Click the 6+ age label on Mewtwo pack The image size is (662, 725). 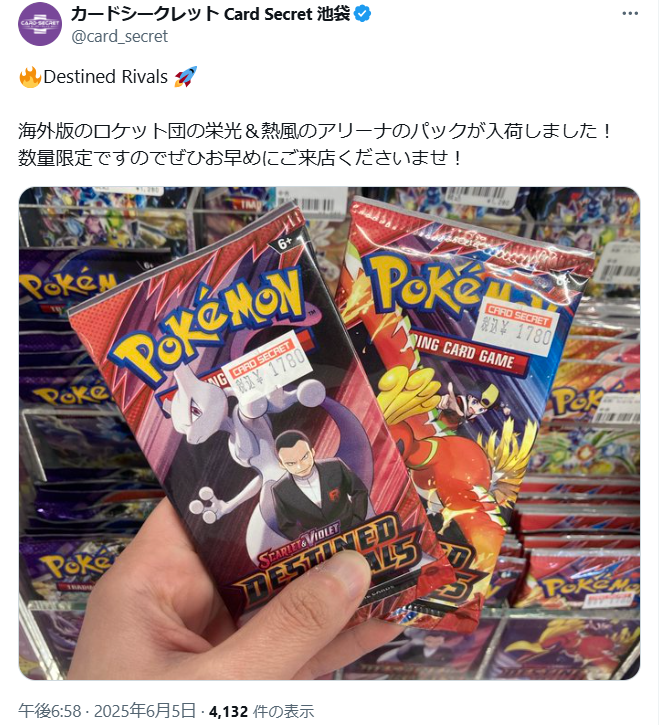[285, 243]
